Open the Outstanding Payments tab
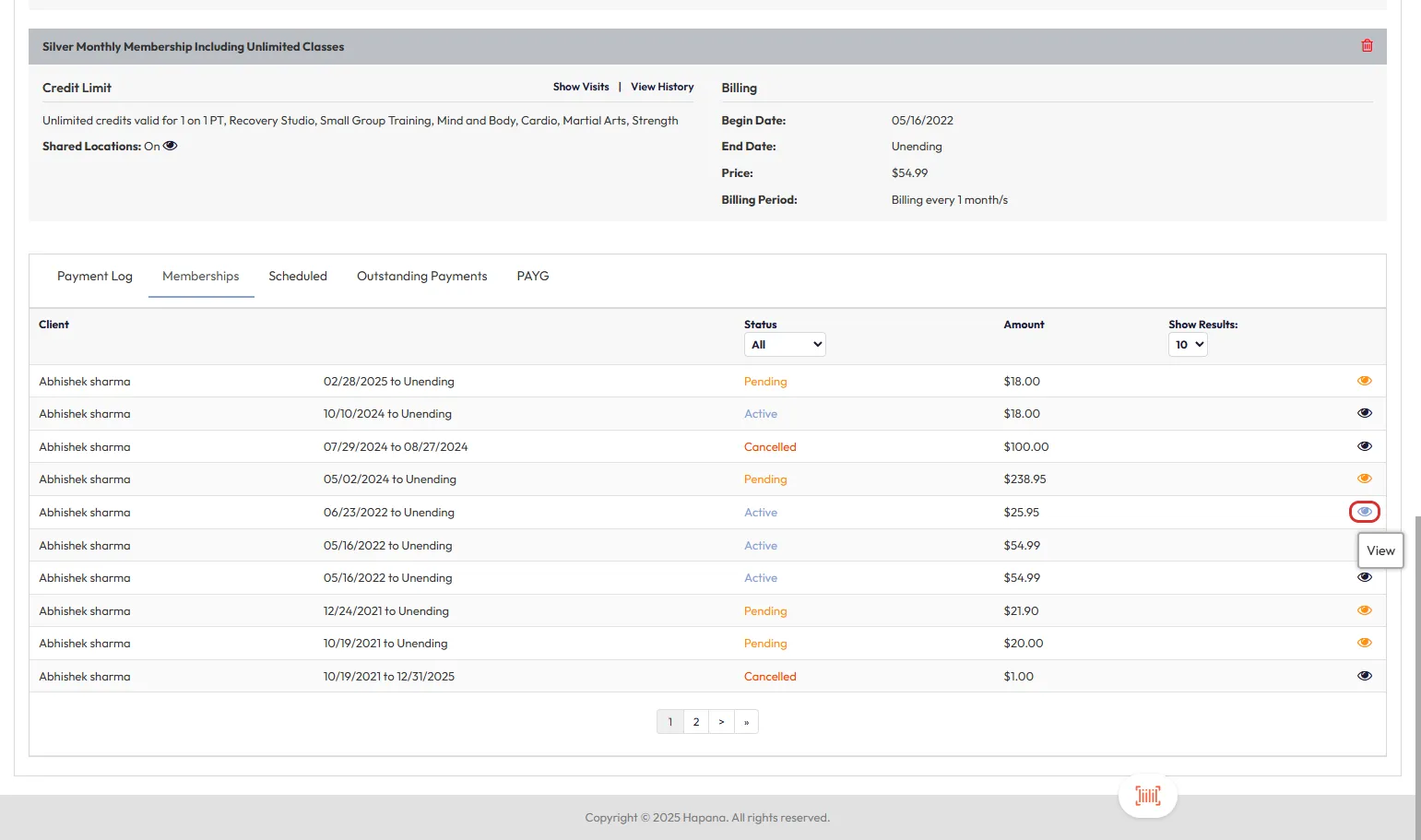This screenshot has height=840, width=1421. [x=421, y=276]
